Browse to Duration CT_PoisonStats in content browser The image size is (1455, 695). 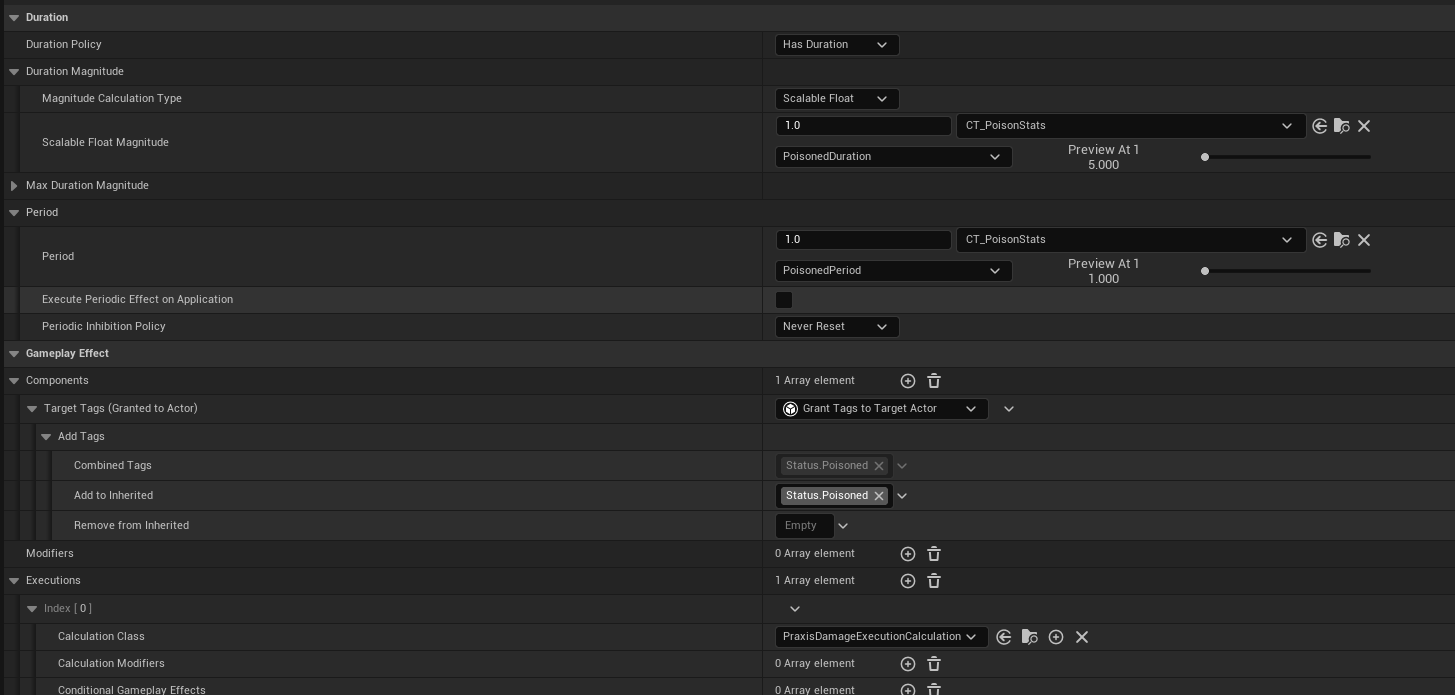coord(1342,126)
